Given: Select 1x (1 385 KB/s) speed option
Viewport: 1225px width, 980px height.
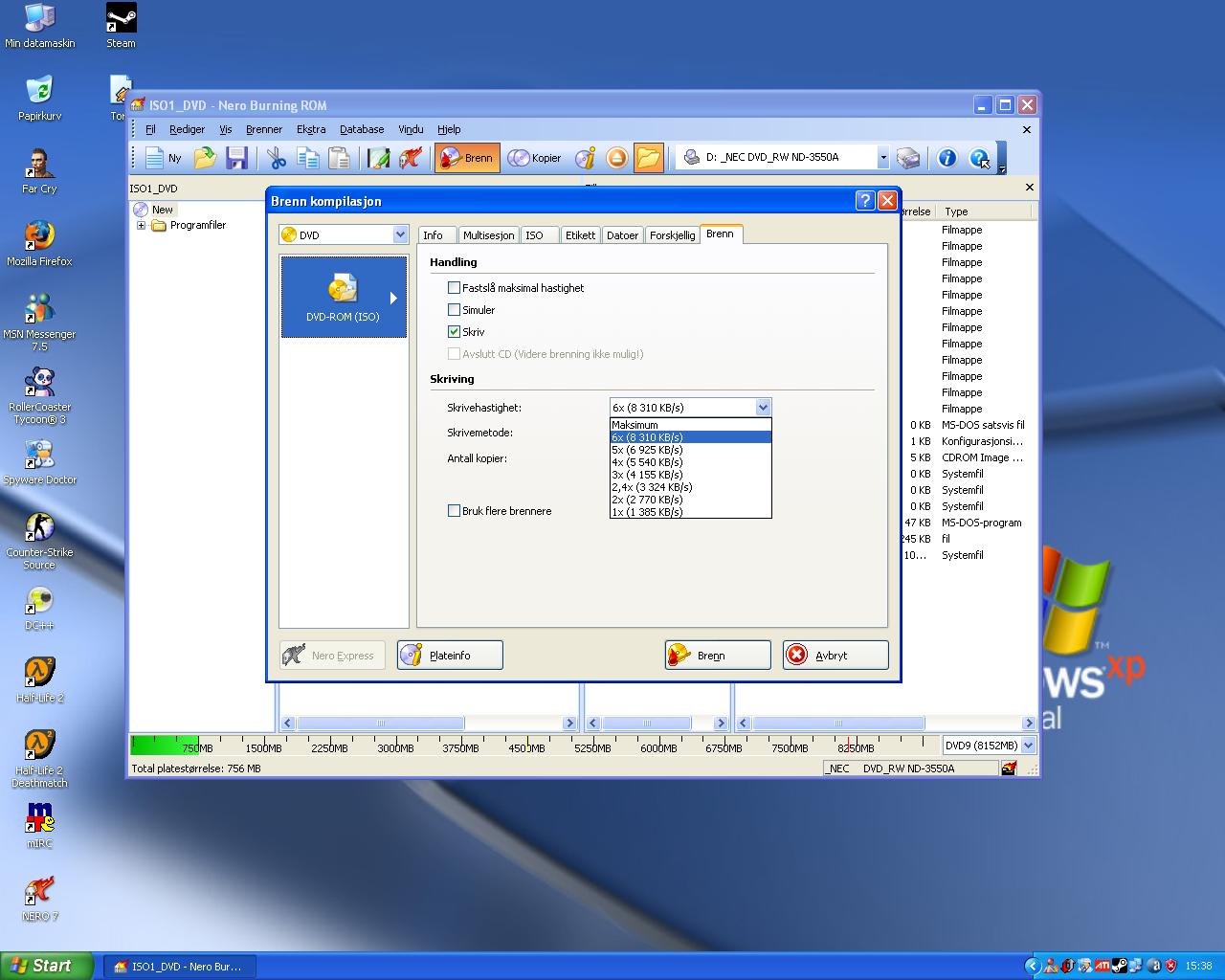Looking at the screenshot, I should 690,512.
